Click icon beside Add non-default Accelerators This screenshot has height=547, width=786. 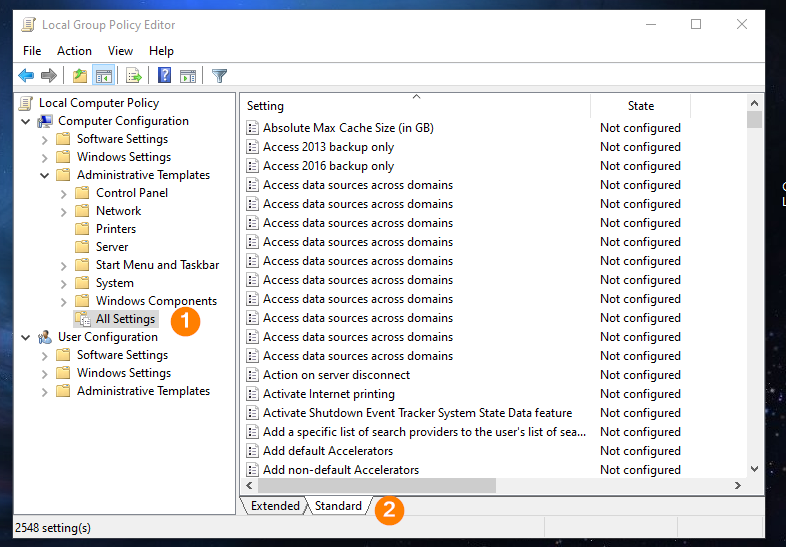pyautogui.click(x=253, y=470)
